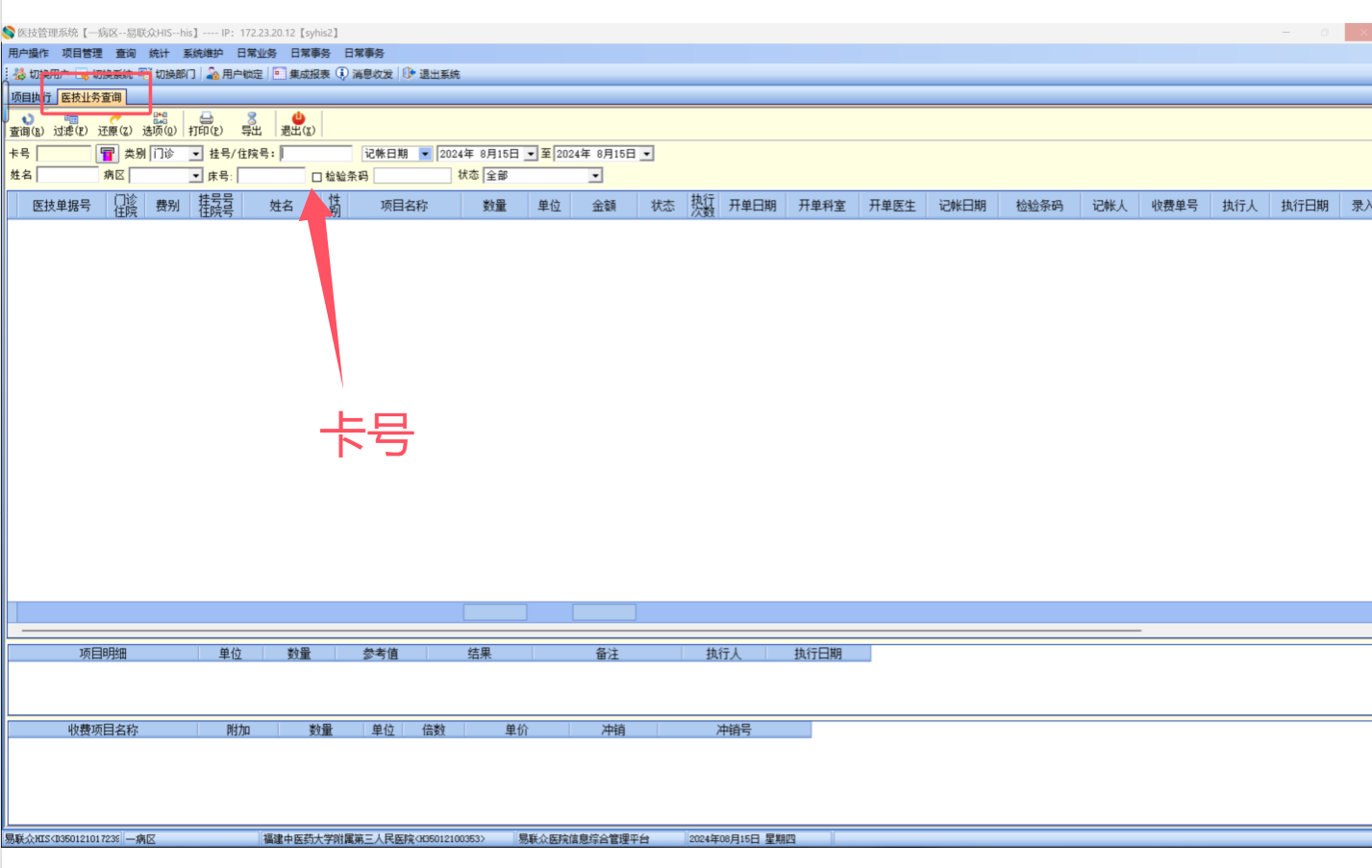Click the 记帐人 column header
The height and width of the screenshot is (868, 1372).
1109,206
